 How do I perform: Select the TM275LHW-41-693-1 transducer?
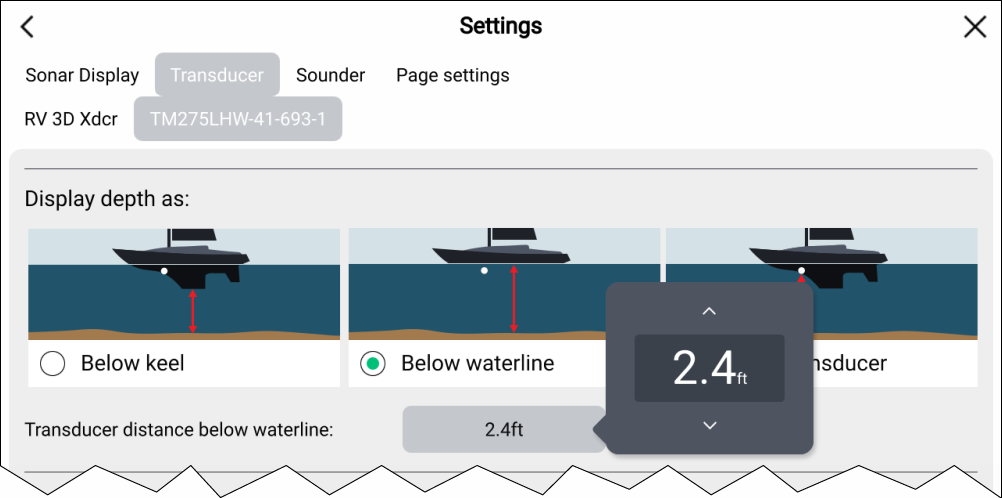[x=238, y=119]
